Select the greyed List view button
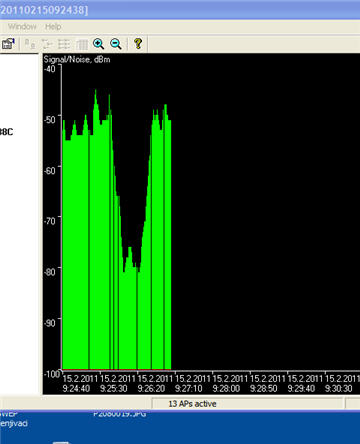The image size is (360, 444). click(64, 44)
